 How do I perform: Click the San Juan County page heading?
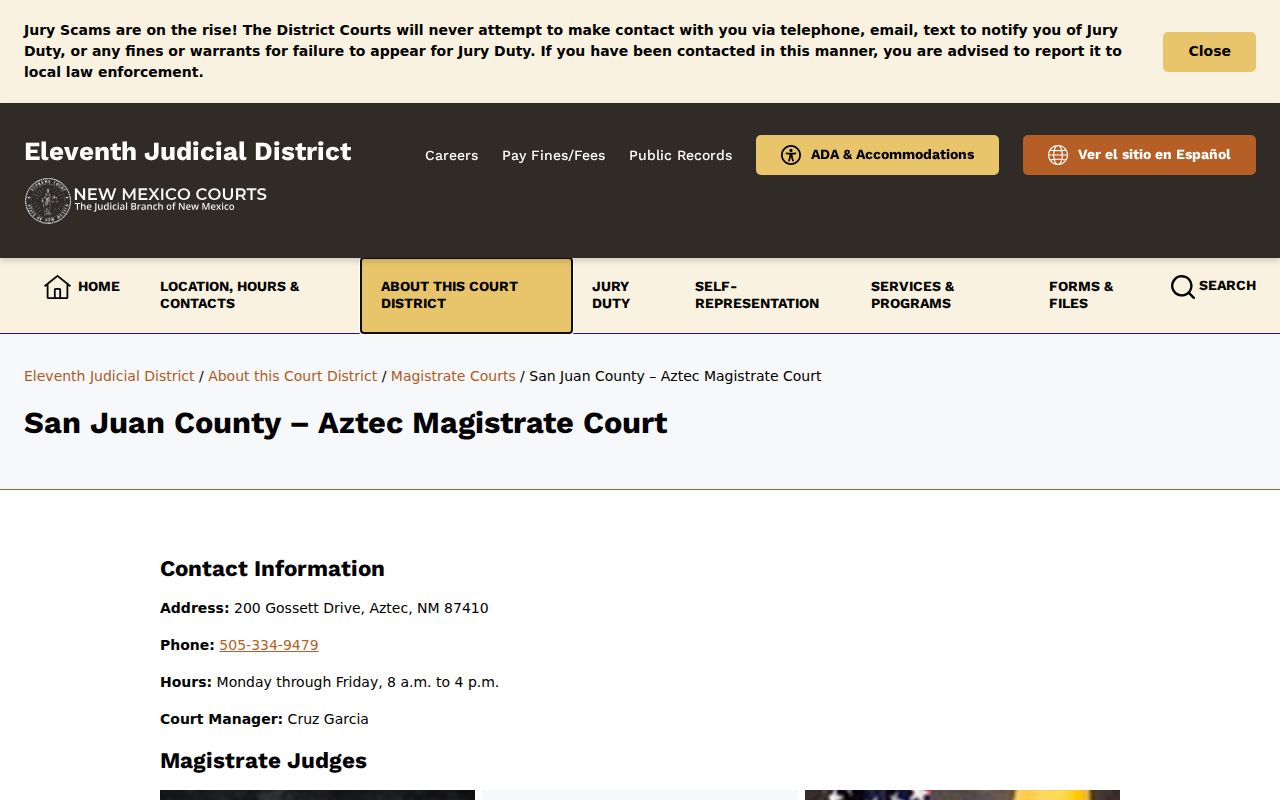(345, 423)
